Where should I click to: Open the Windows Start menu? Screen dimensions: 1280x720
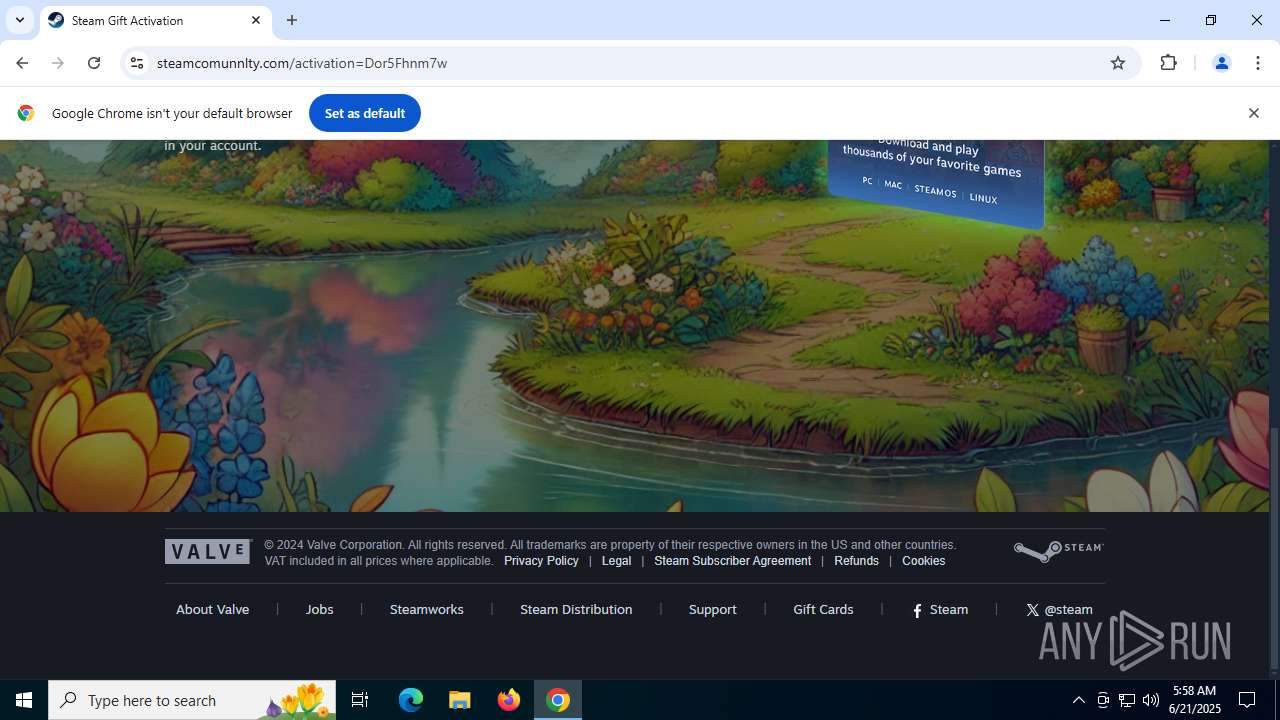[x=24, y=700]
